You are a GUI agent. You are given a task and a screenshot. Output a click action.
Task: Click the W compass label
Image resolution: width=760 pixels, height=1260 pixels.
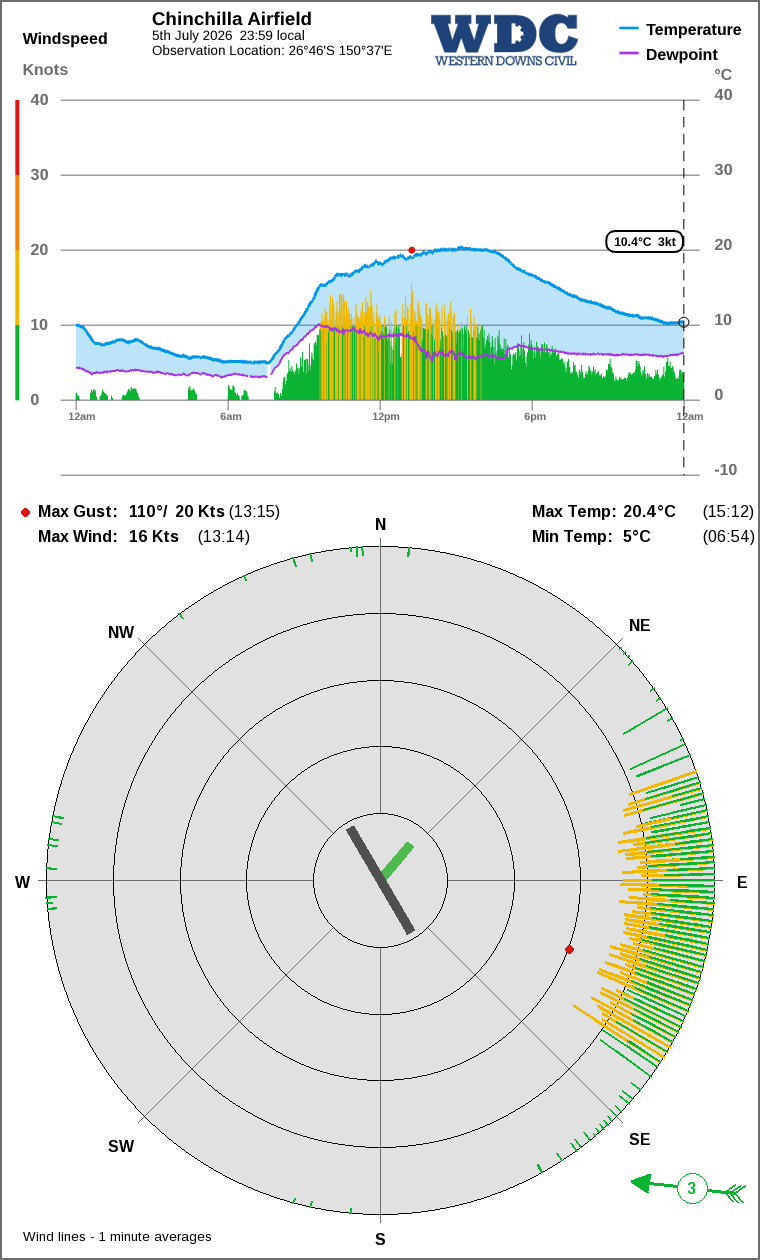click(22, 882)
